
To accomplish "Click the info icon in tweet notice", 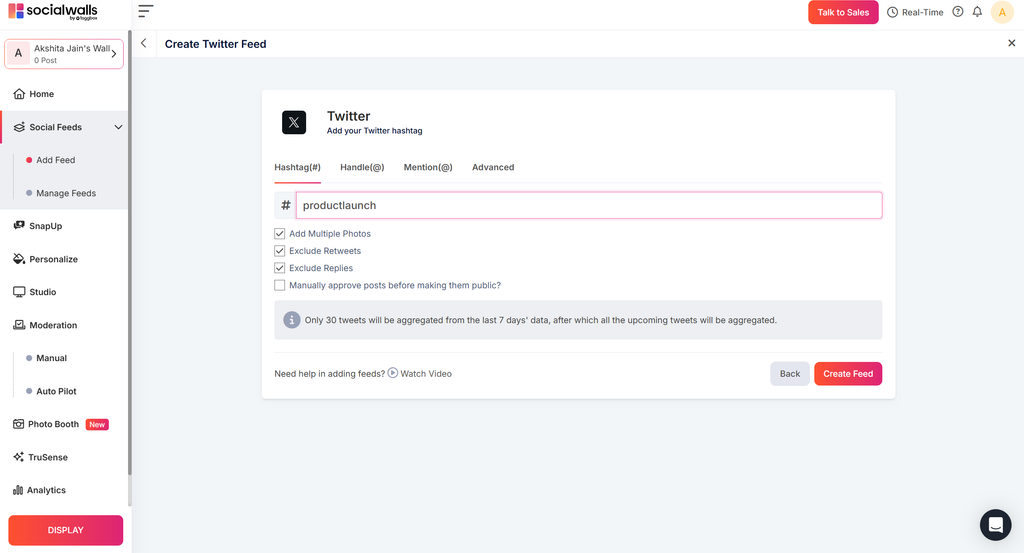I will [x=291, y=320].
